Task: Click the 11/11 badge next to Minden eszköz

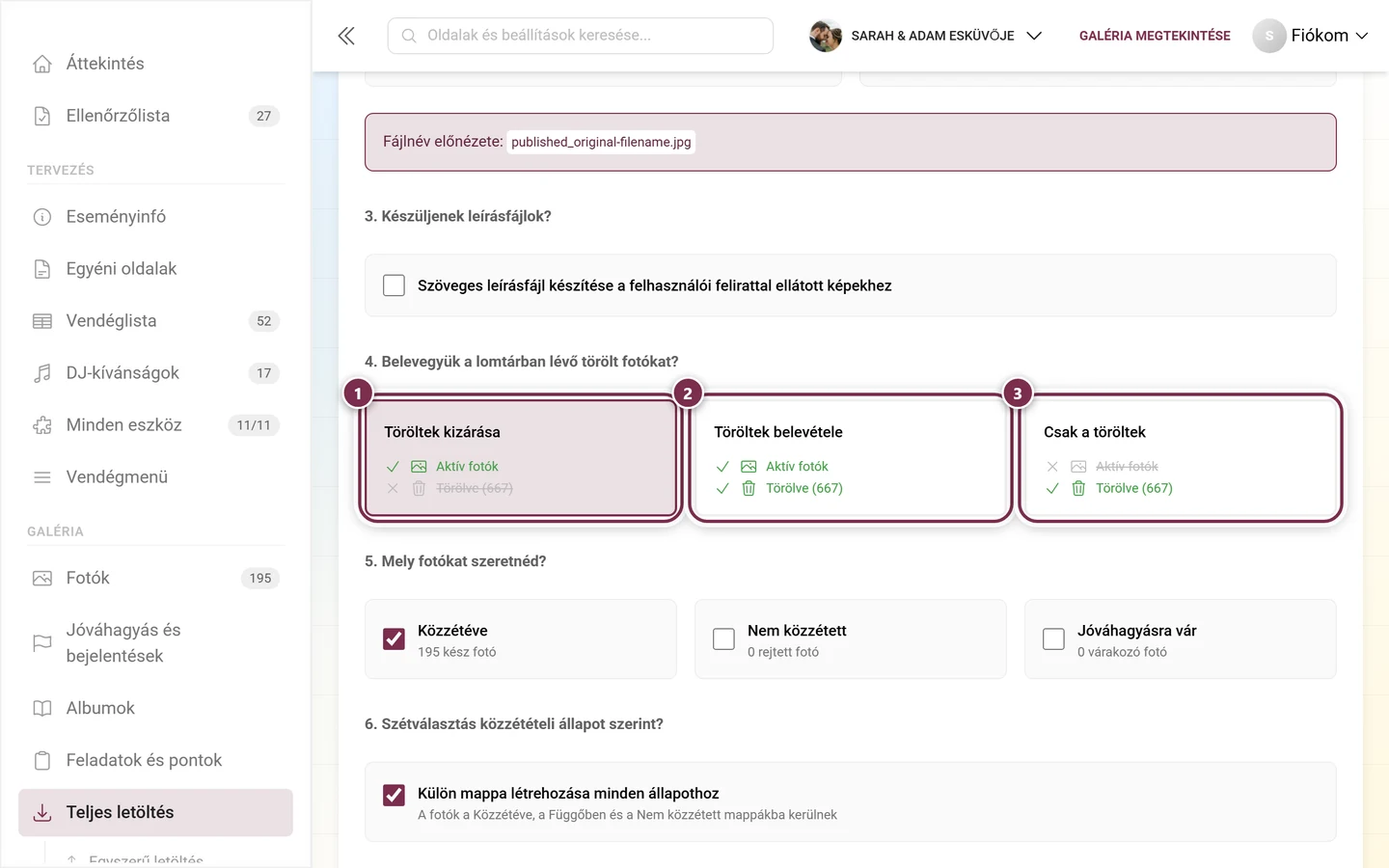Action: 254,425
